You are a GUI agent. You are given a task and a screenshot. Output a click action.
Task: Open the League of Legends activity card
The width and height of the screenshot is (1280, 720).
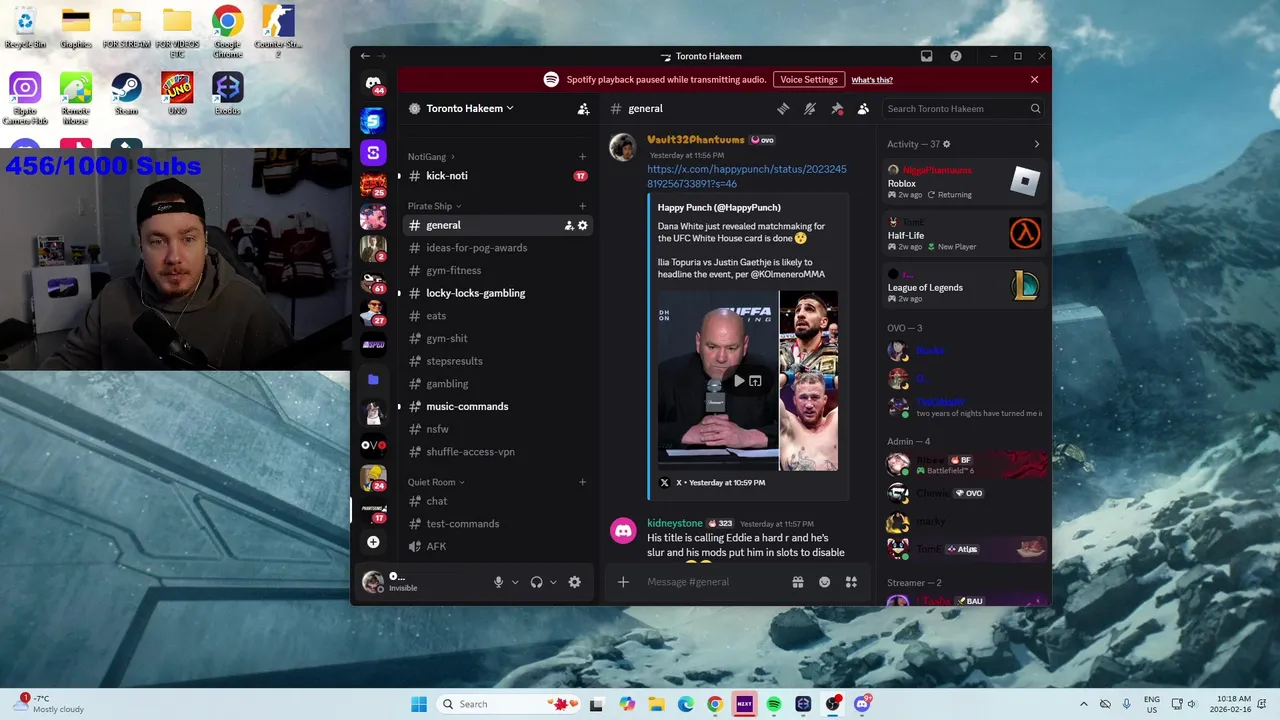(964, 286)
